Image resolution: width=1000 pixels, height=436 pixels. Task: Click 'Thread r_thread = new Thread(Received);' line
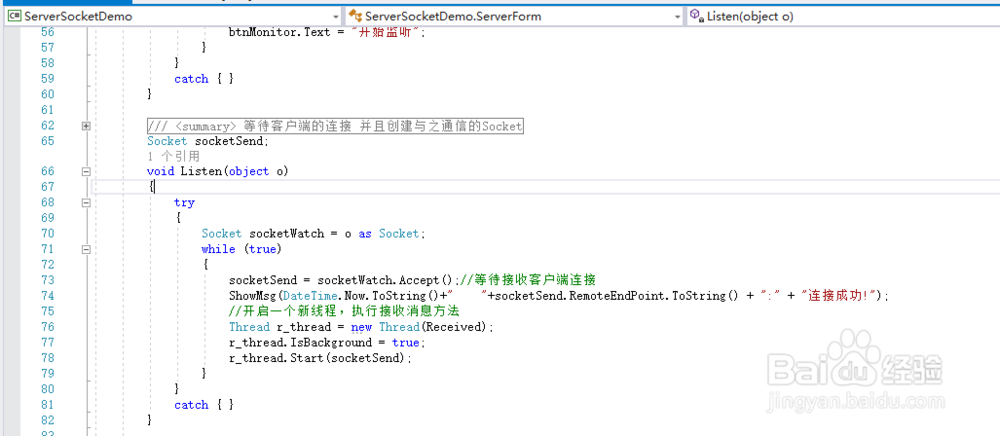click(362, 327)
